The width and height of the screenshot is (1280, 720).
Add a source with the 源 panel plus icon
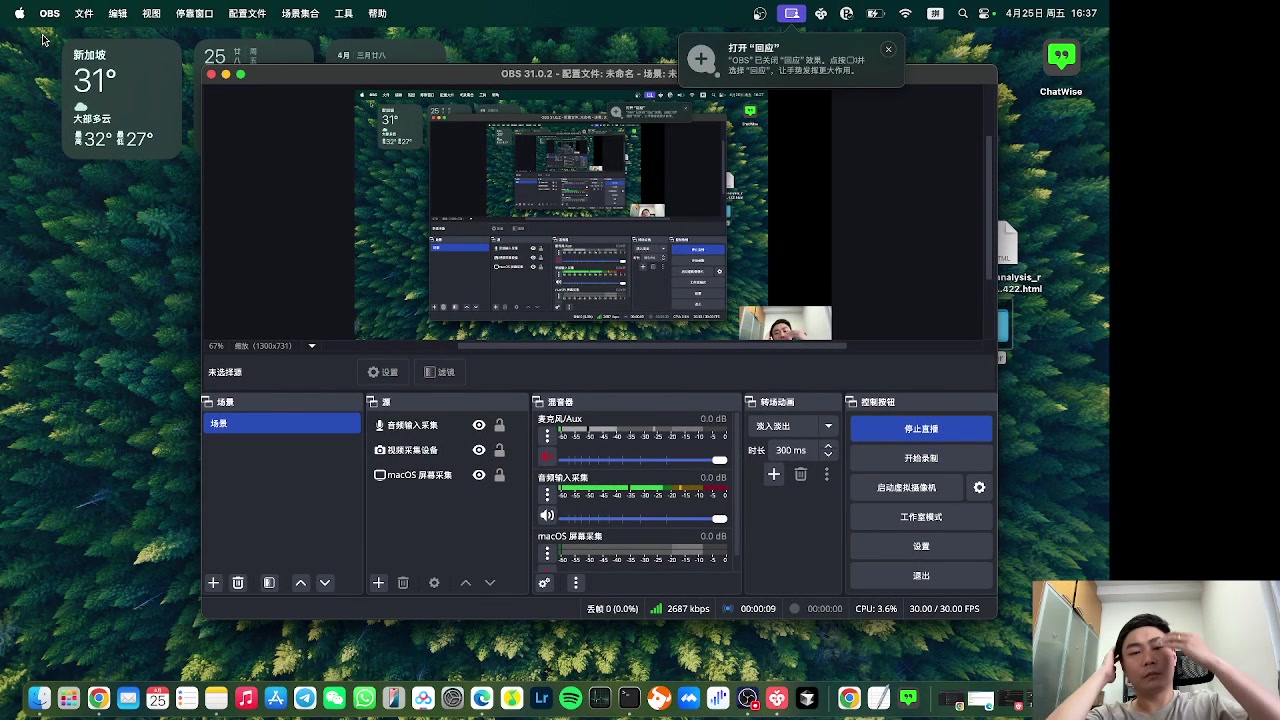(x=378, y=583)
